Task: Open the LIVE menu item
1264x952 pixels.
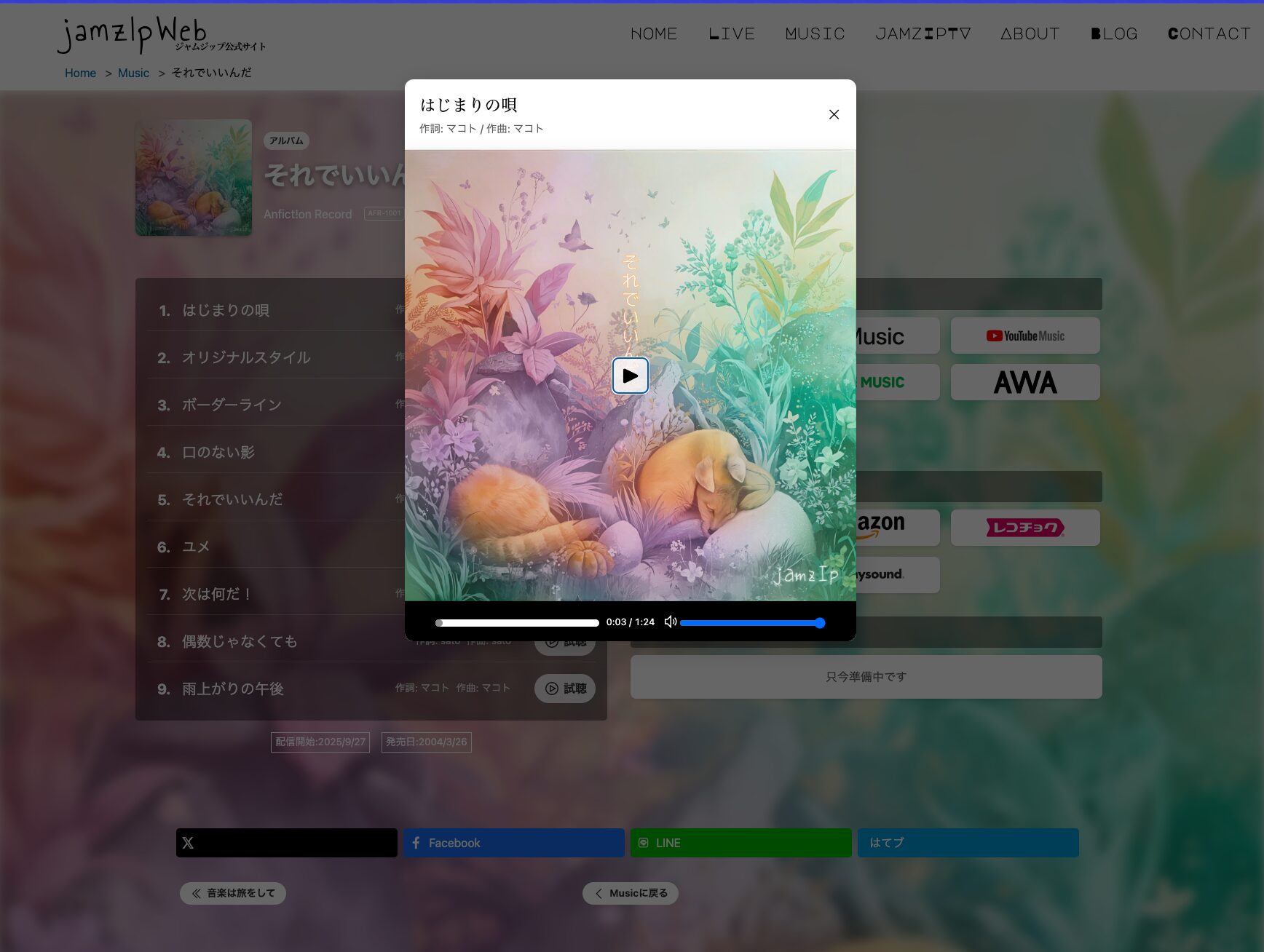Action: tap(731, 34)
